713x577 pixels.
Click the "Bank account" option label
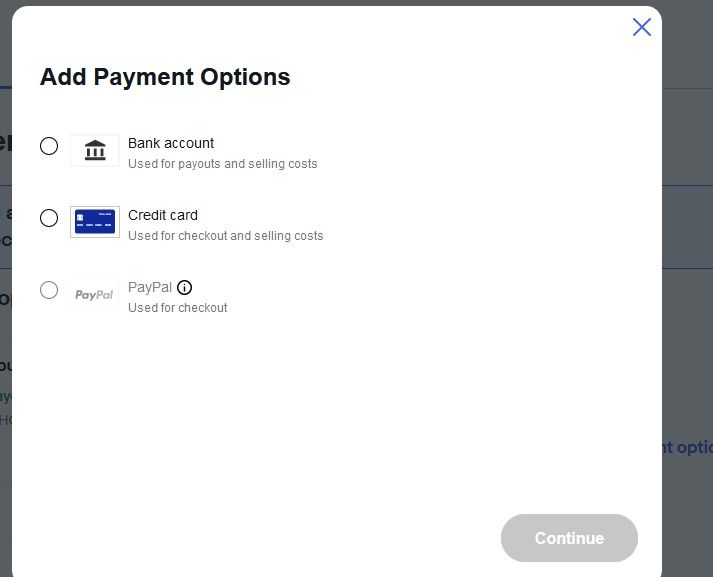click(x=171, y=143)
